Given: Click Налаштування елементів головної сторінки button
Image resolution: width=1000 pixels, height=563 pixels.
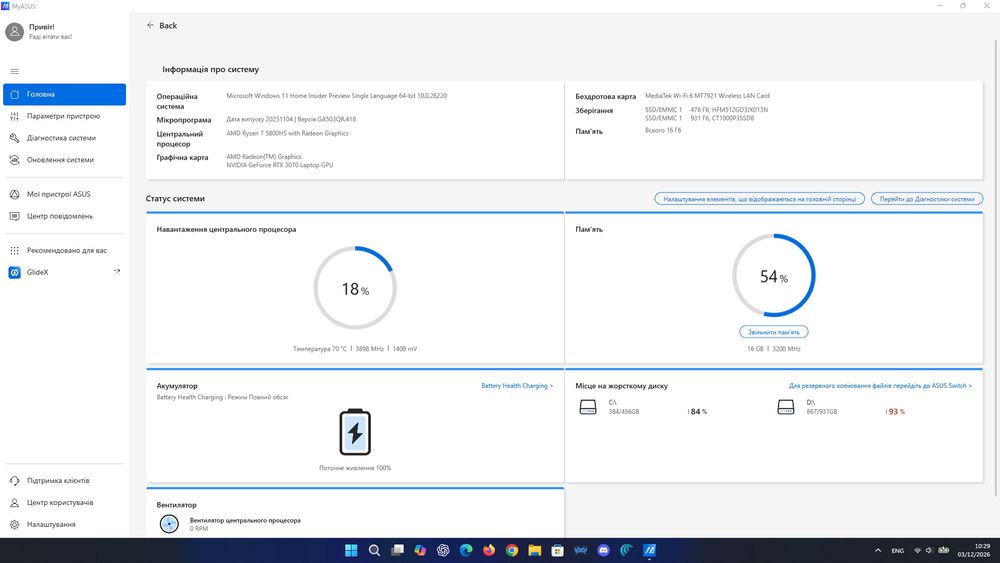Looking at the screenshot, I should [759, 199].
